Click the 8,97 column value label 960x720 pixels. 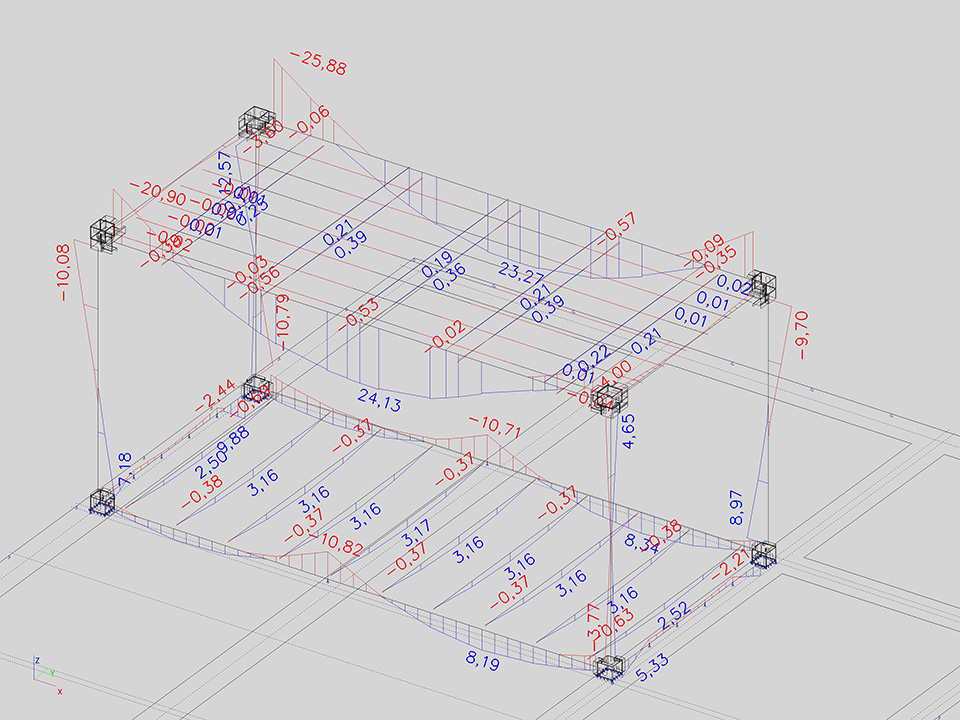click(x=737, y=508)
